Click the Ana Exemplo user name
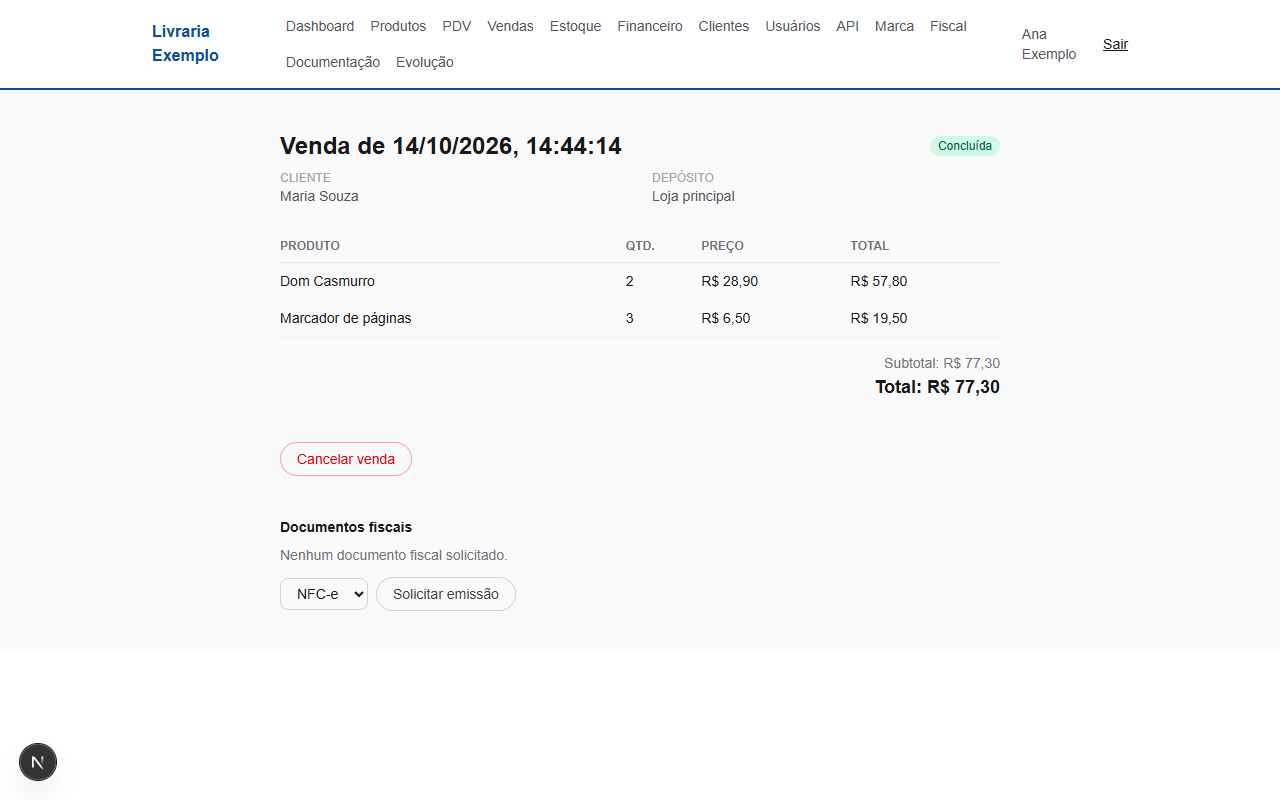The image size is (1280, 800). [x=1049, y=44]
